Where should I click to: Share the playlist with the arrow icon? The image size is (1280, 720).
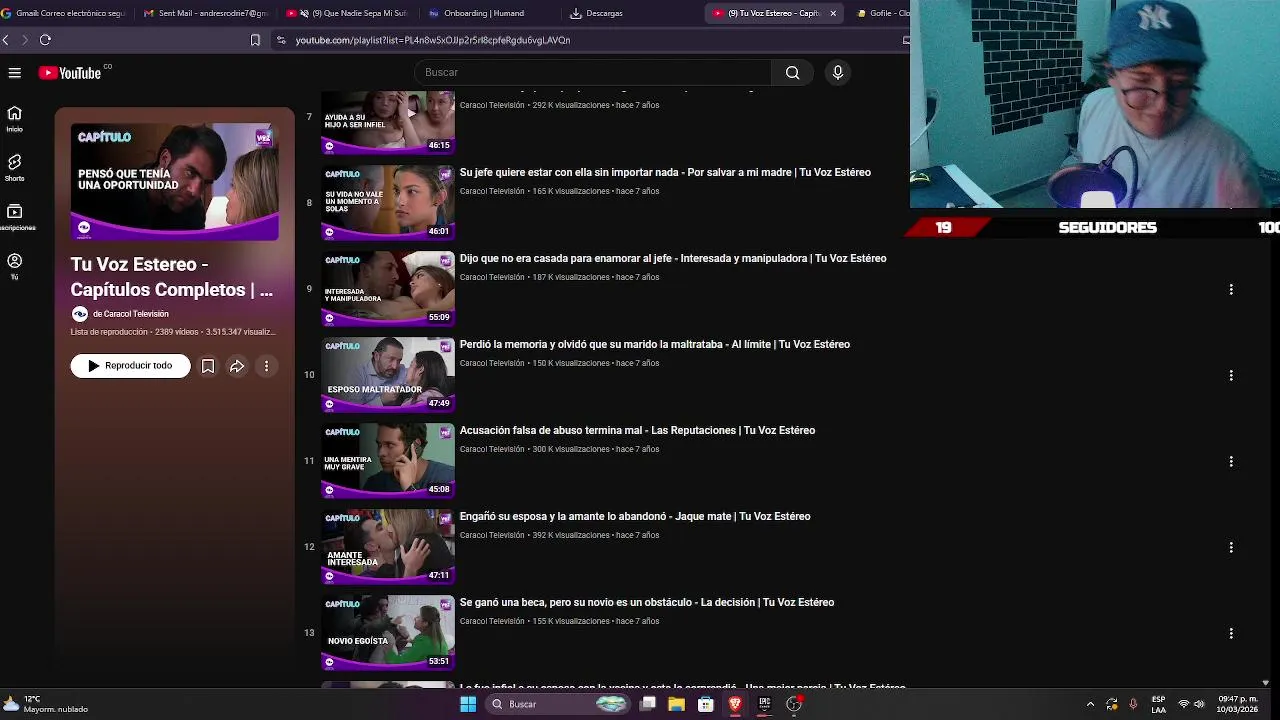click(x=237, y=366)
